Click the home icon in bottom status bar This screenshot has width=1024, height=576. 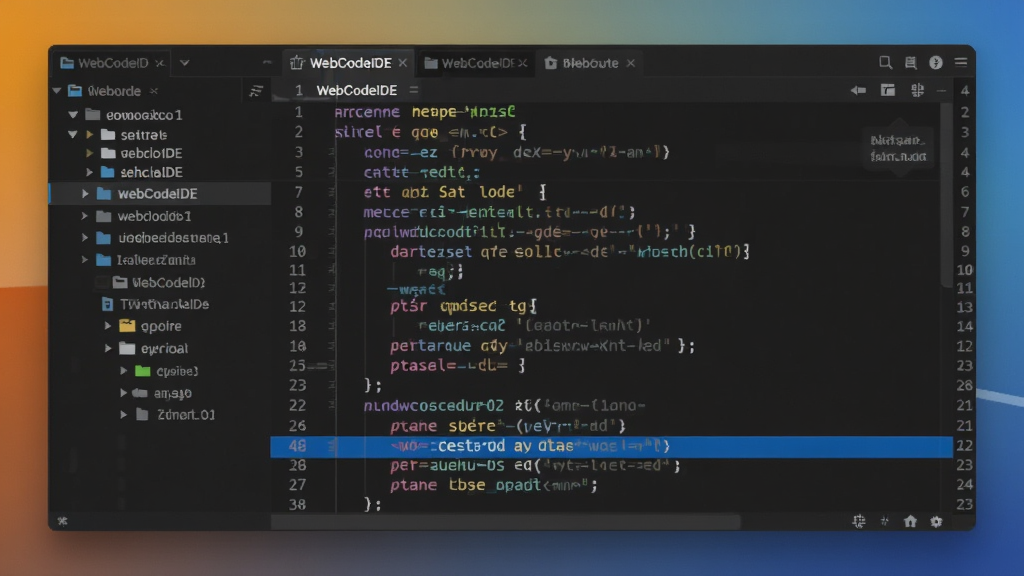click(x=910, y=521)
